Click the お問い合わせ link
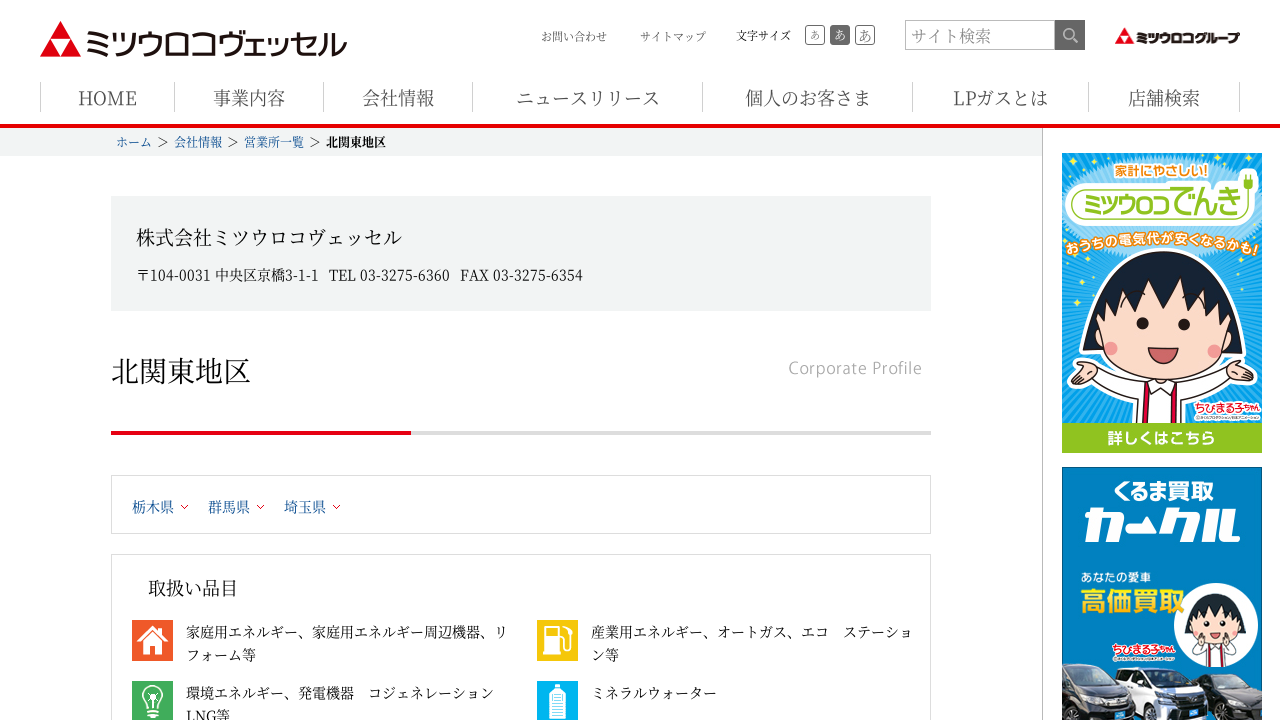Image resolution: width=1280 pixels, height=720 pixels. [574, 36]
